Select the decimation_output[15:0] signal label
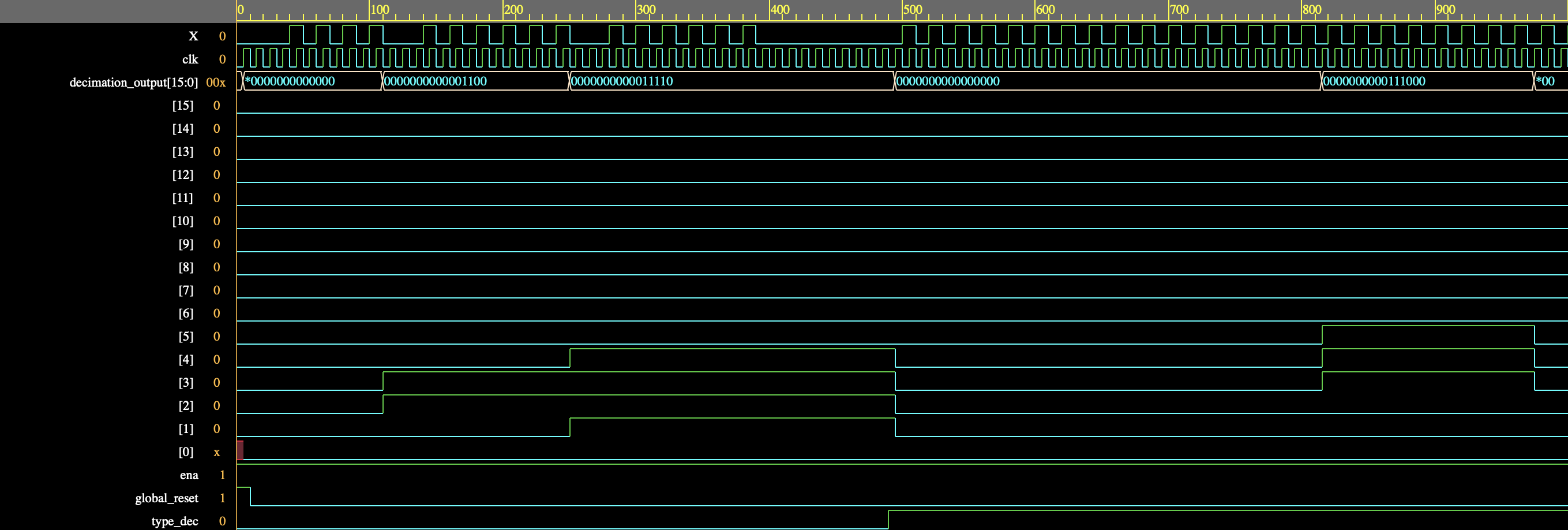The width and height of the screenshot is (1568, 530). coord(133,82)
